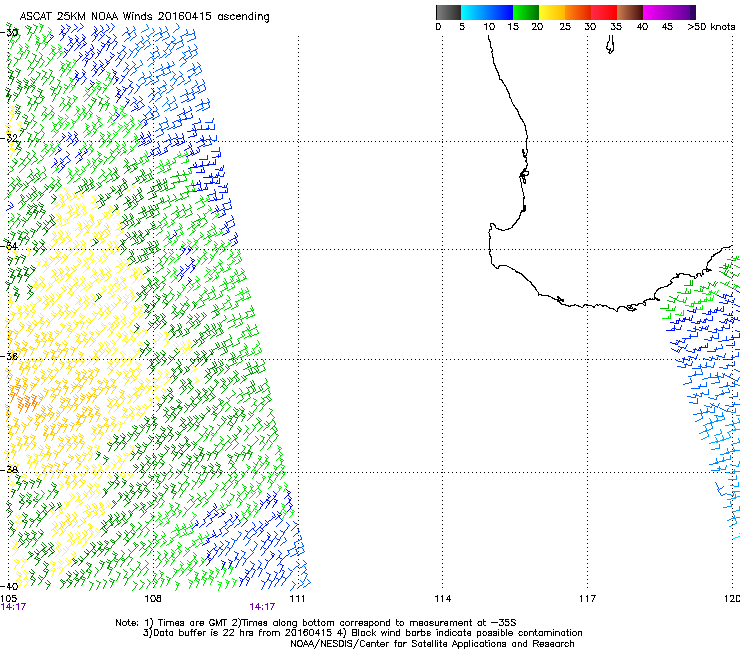Click the orange 25-30 knots legend swatch
Screen dimensions: 740x650
pyautogui.click(x=578, y=12)
